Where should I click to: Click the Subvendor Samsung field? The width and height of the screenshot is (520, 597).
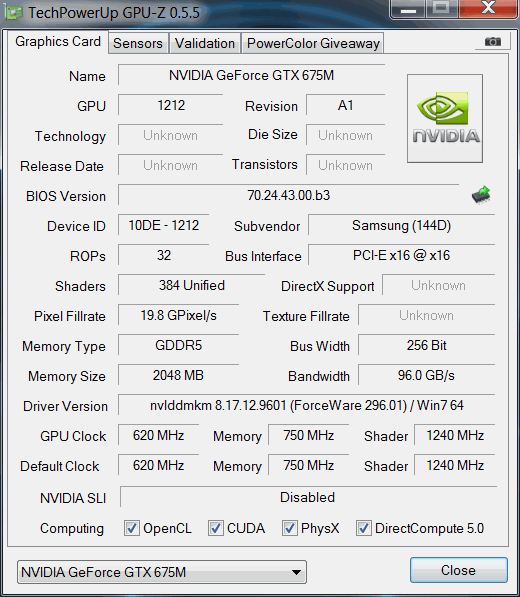[x=401, y=225]
